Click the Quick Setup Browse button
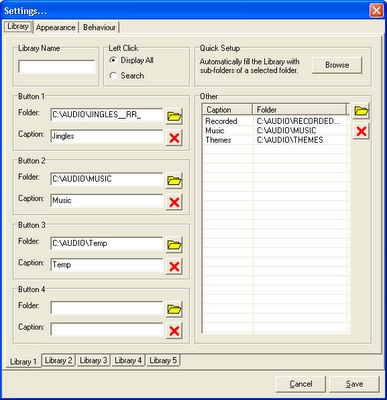Viewport: 387px width, 400px height. point(337,65)
